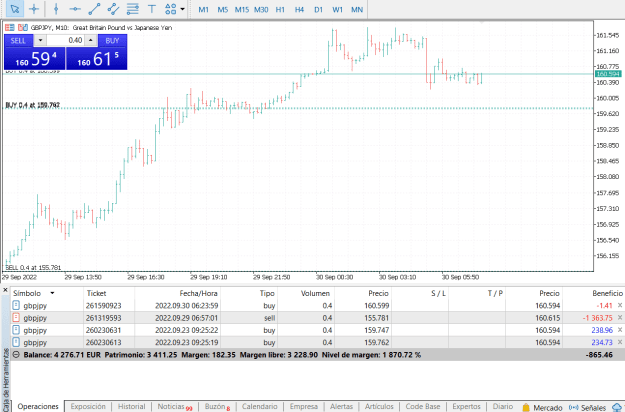Switch chart to W1 timeframe
Image resolution: width=625 pixels, height=412 pixels.
(x=338, y=10)
